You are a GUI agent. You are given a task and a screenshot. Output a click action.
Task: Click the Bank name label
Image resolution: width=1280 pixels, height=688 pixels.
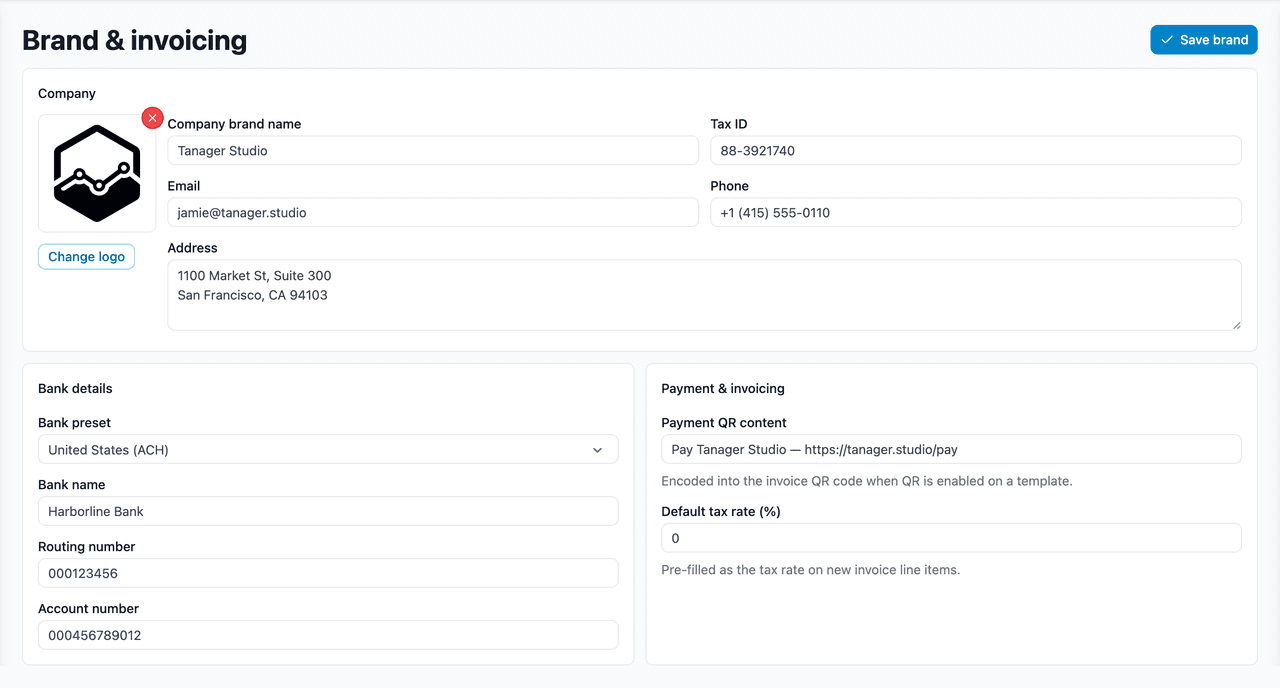71,485
